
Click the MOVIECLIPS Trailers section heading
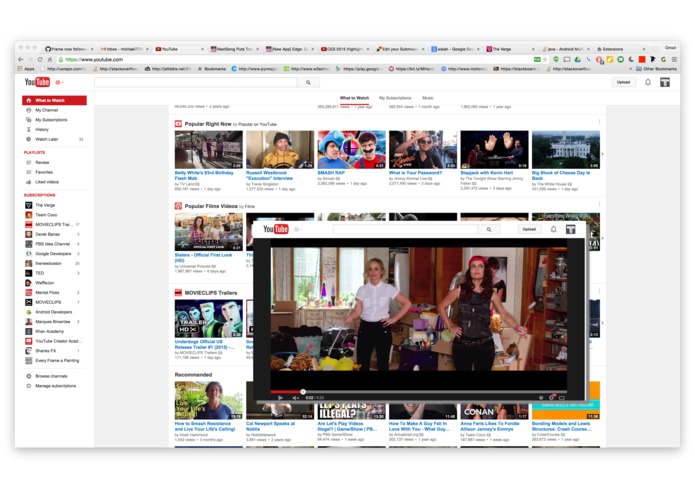click(211, 293)
